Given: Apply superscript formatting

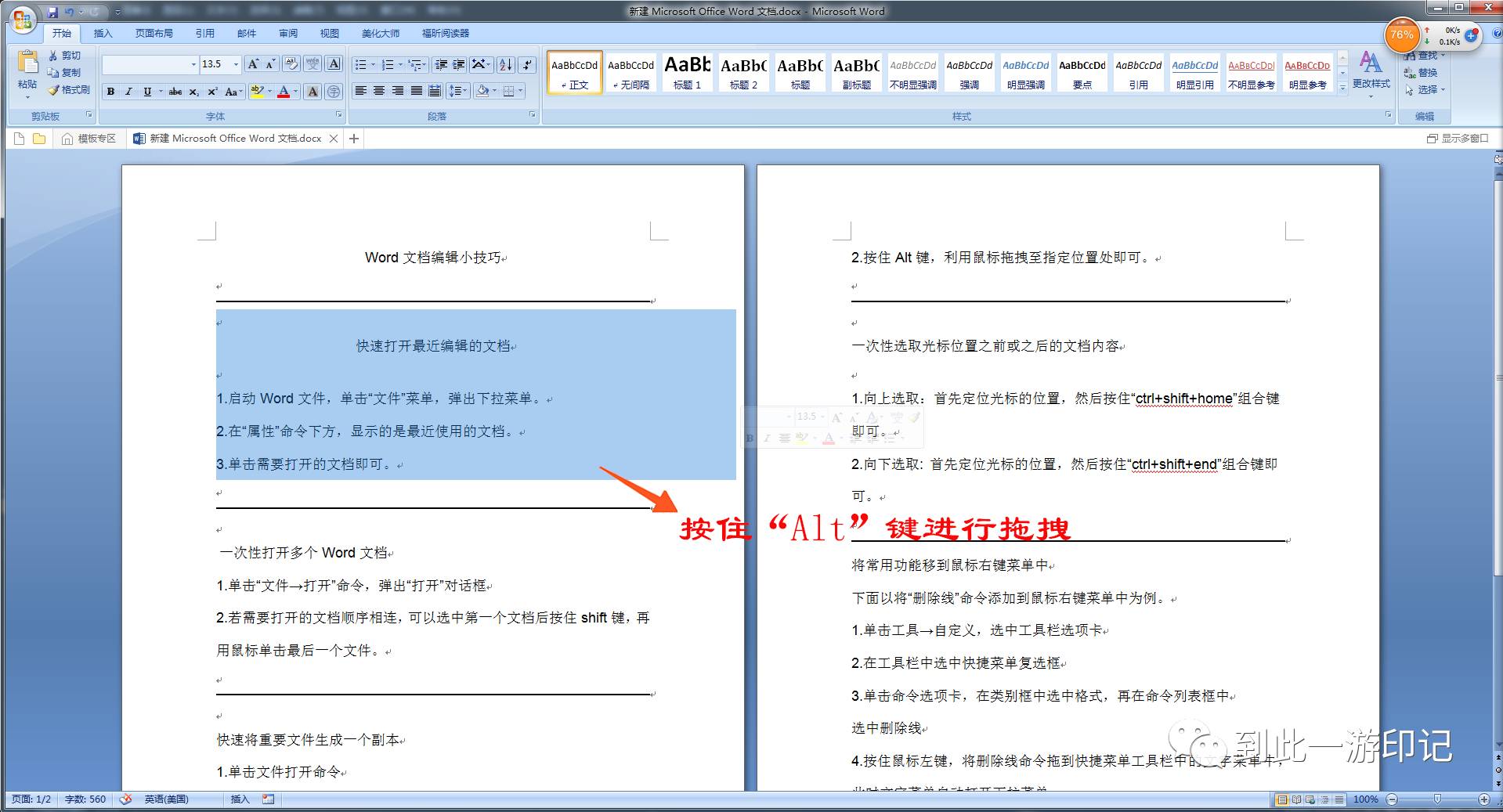Looking at the screenshot, I should tap(212, 92).
